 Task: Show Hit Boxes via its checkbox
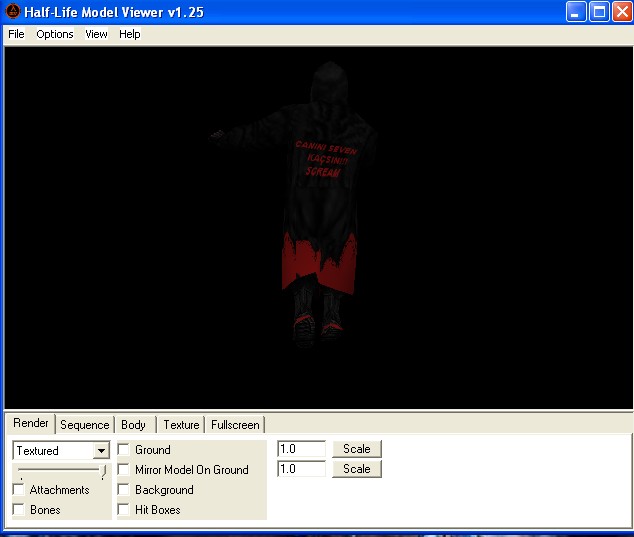pyautogui.click(x=124, y=510)
